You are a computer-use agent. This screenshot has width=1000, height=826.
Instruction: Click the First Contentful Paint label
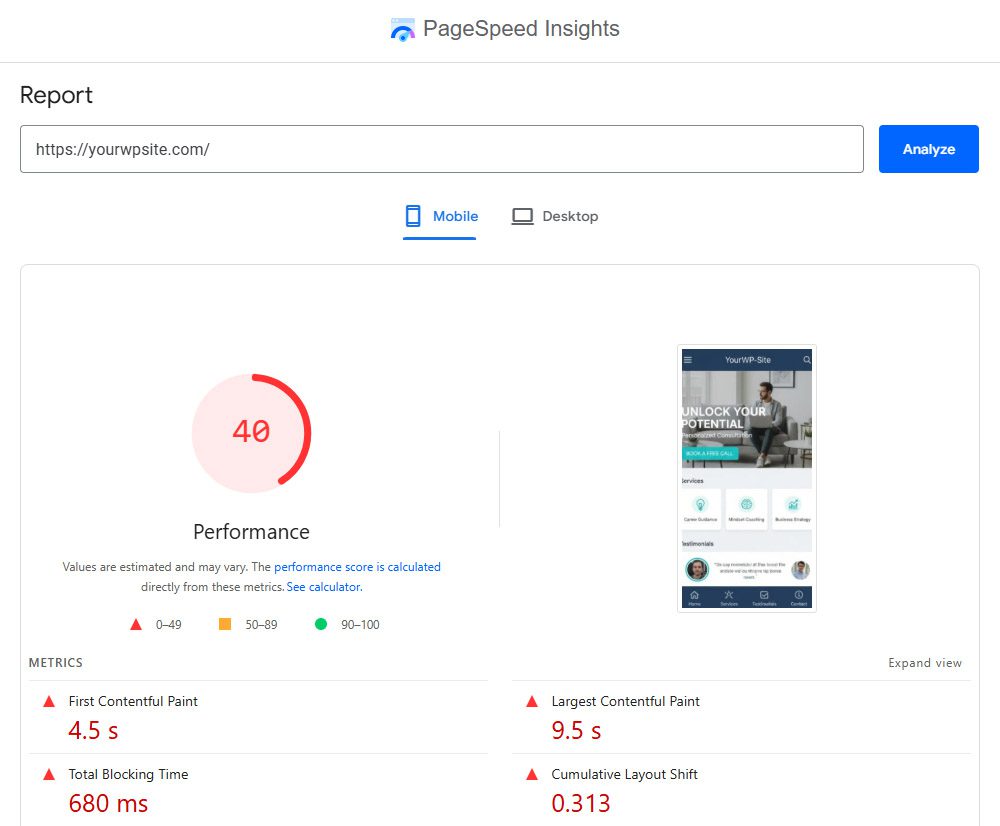click(x=133, y=702)
